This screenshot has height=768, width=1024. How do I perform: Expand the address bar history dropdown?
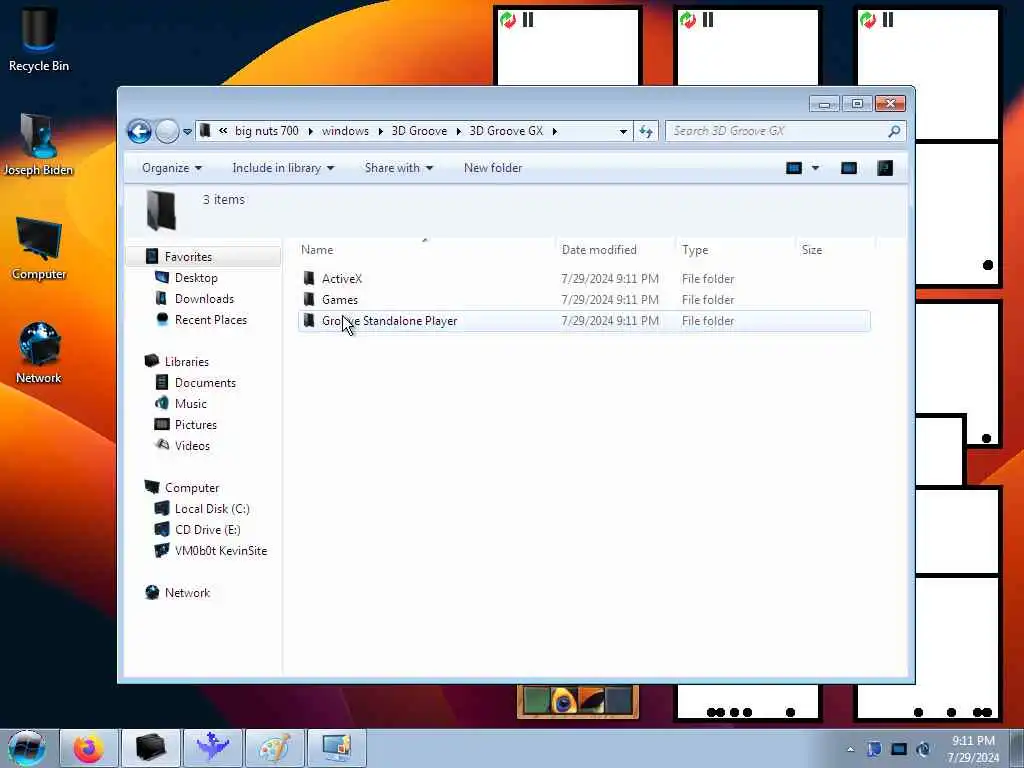(623, 131)
